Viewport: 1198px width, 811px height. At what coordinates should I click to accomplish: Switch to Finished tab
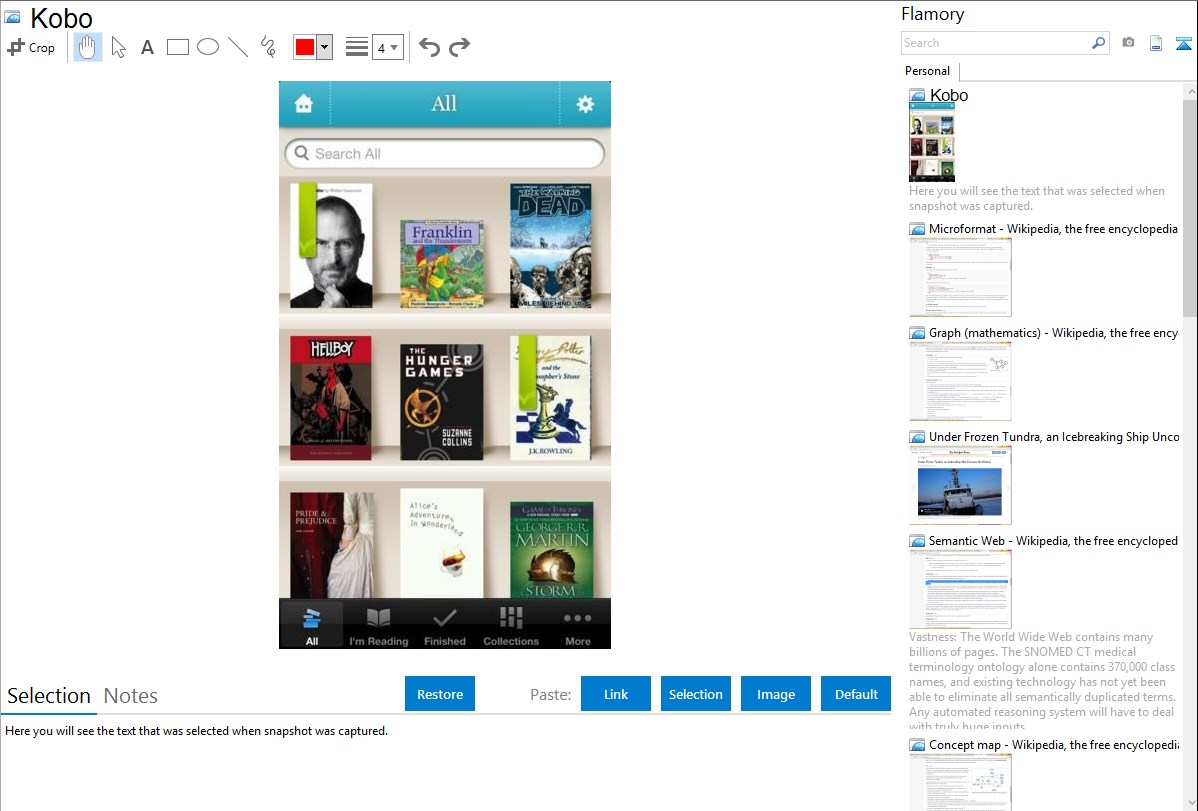click(x=445, y=624)
